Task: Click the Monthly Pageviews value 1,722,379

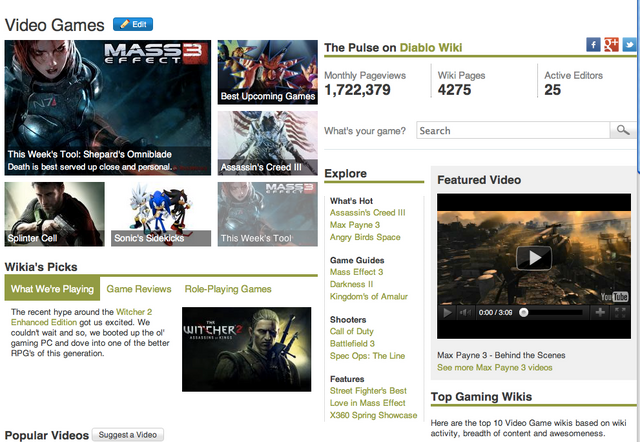Action: (358, 90)
